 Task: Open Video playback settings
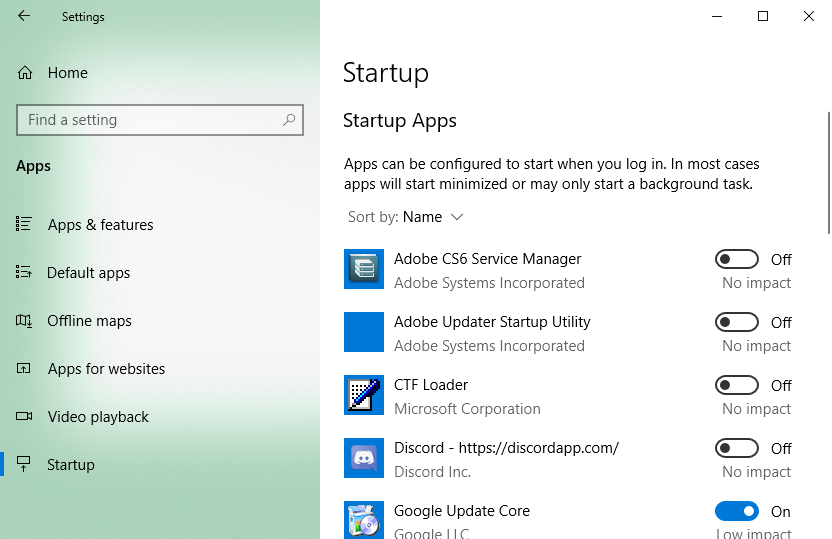[x=98, y=417]
